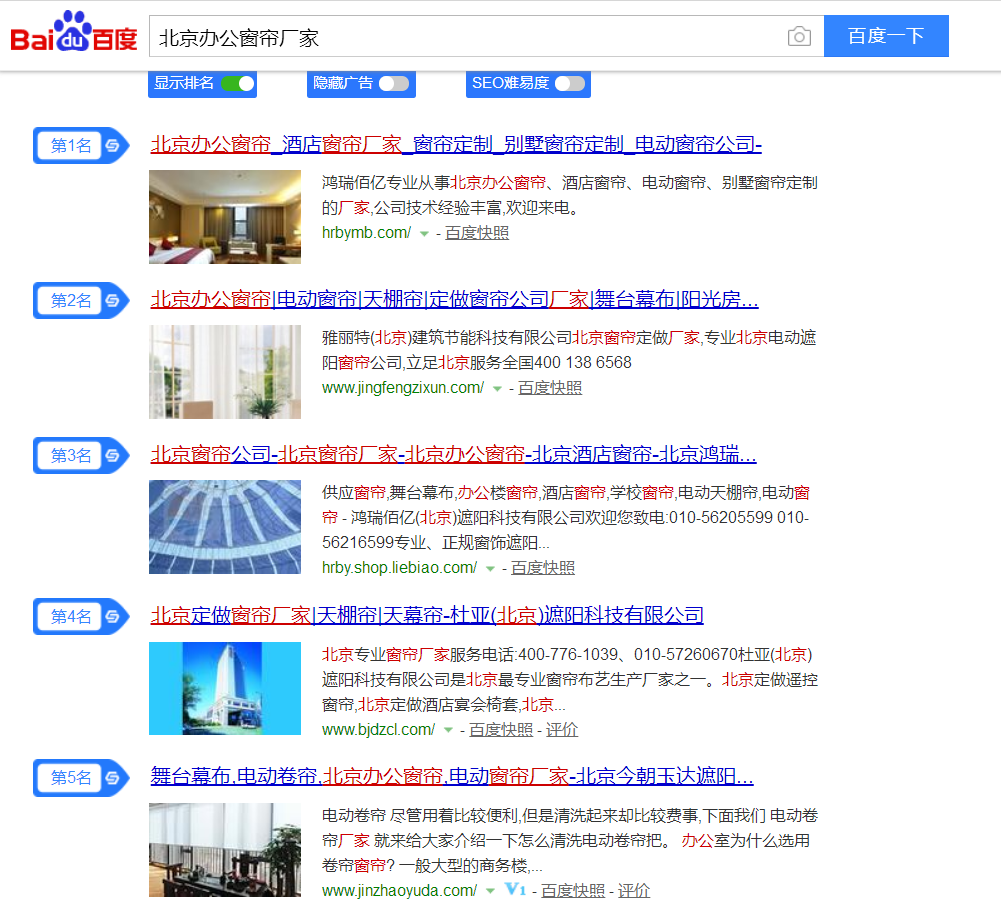
Task: Click description text starting 北京专业窗帘厂家服务电话
Action: click(569, 679)
